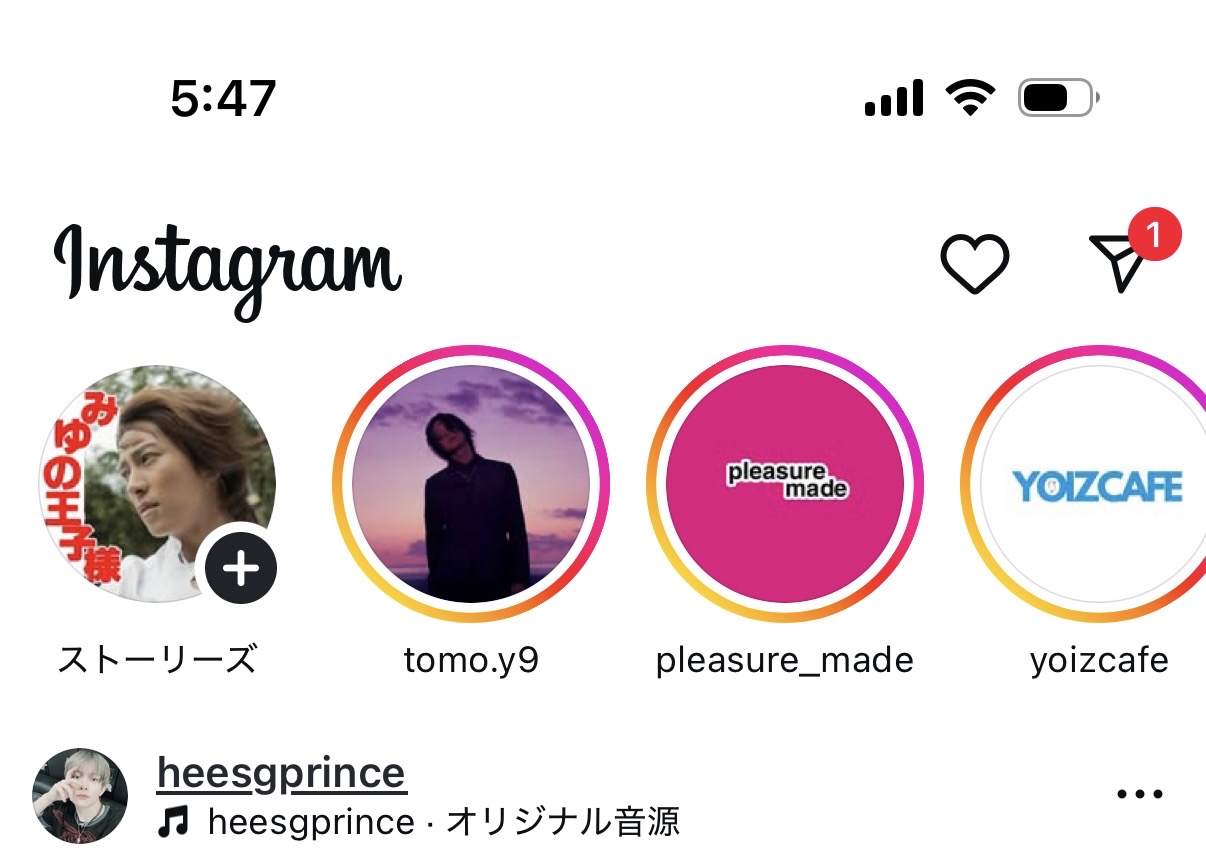Open the heart notifications icon
The image size is (1206, 861).
[x=974, y=264]
